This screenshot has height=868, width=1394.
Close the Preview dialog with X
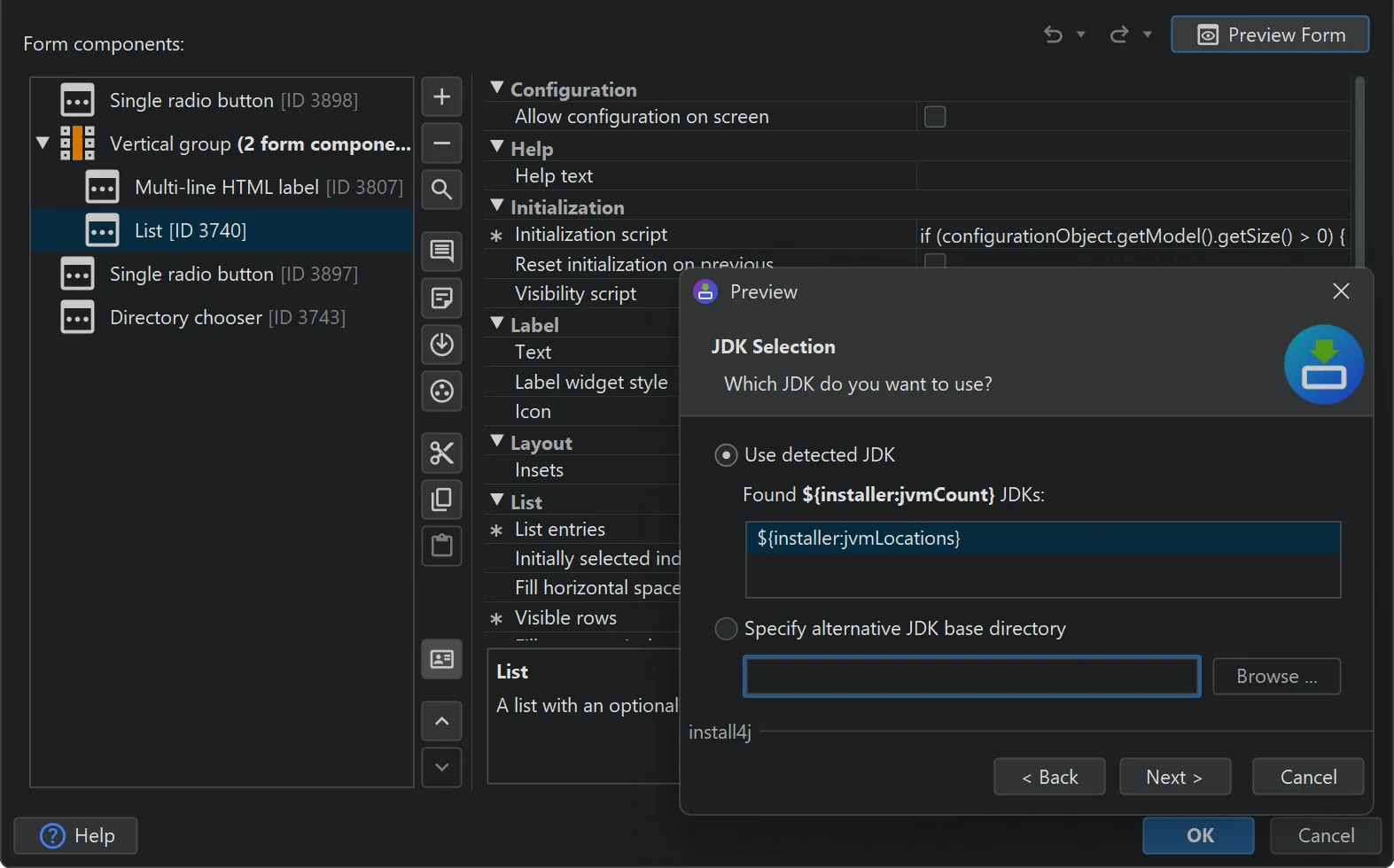click(1341, 291)
